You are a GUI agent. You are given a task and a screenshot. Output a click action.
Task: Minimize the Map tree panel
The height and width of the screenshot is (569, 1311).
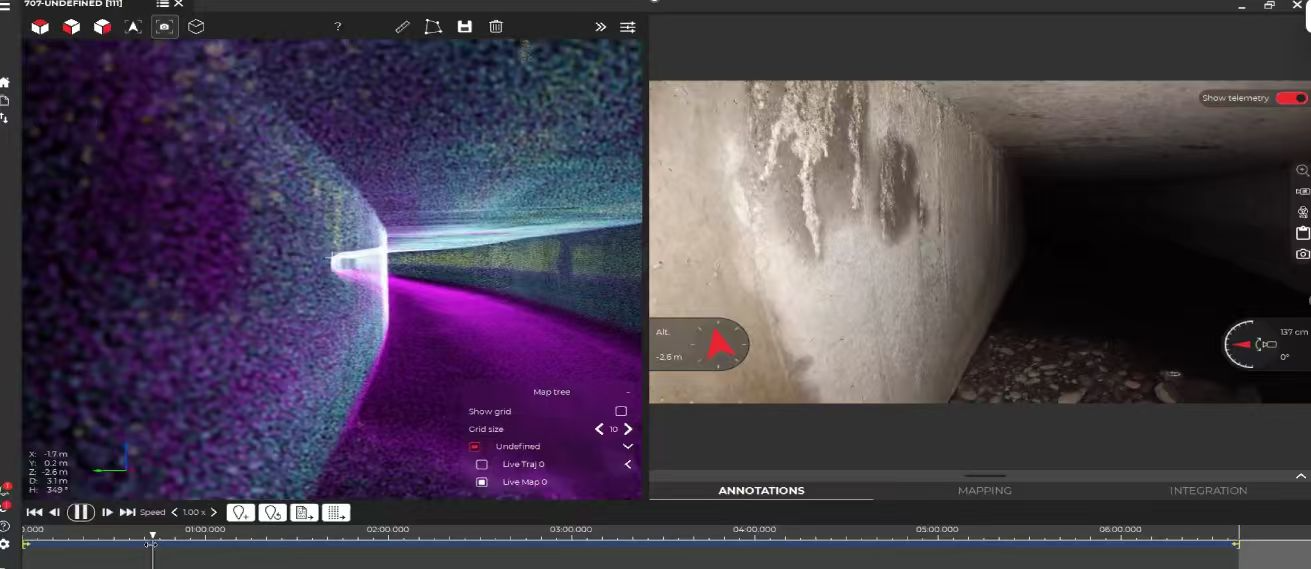click(628, 392)
